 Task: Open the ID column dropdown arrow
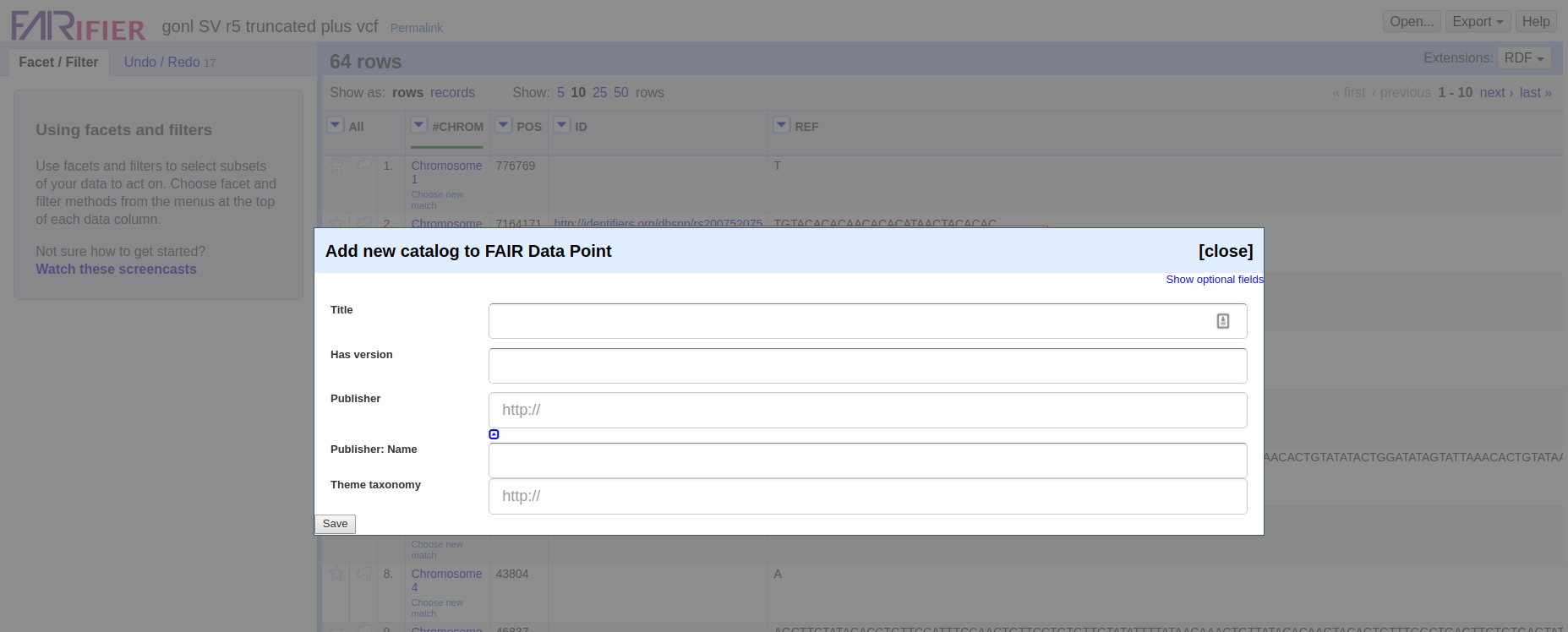561,125
